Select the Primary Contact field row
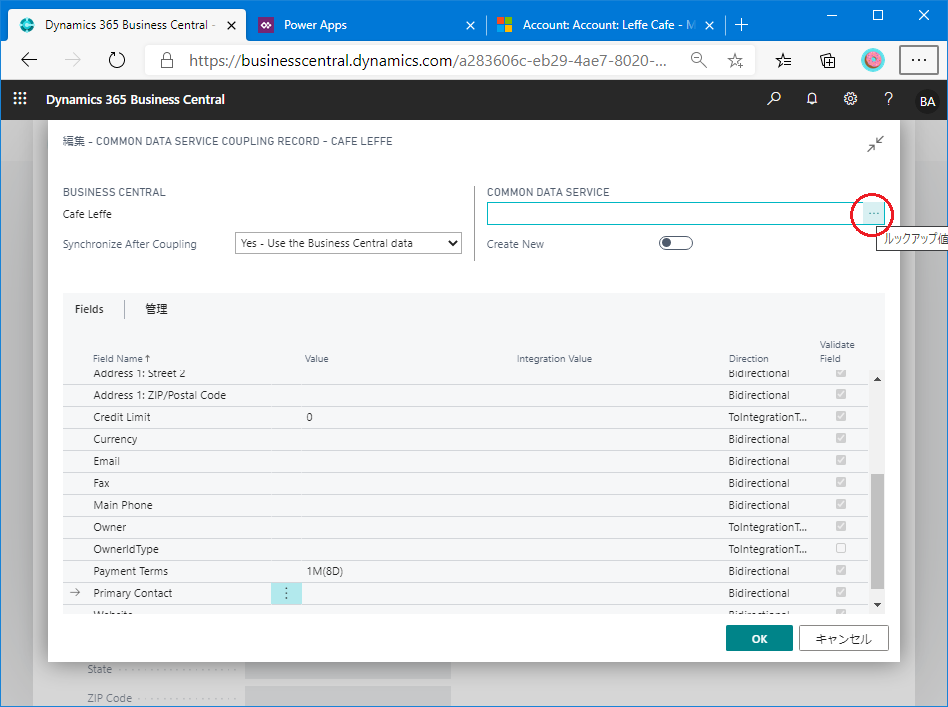 point(466,593)
